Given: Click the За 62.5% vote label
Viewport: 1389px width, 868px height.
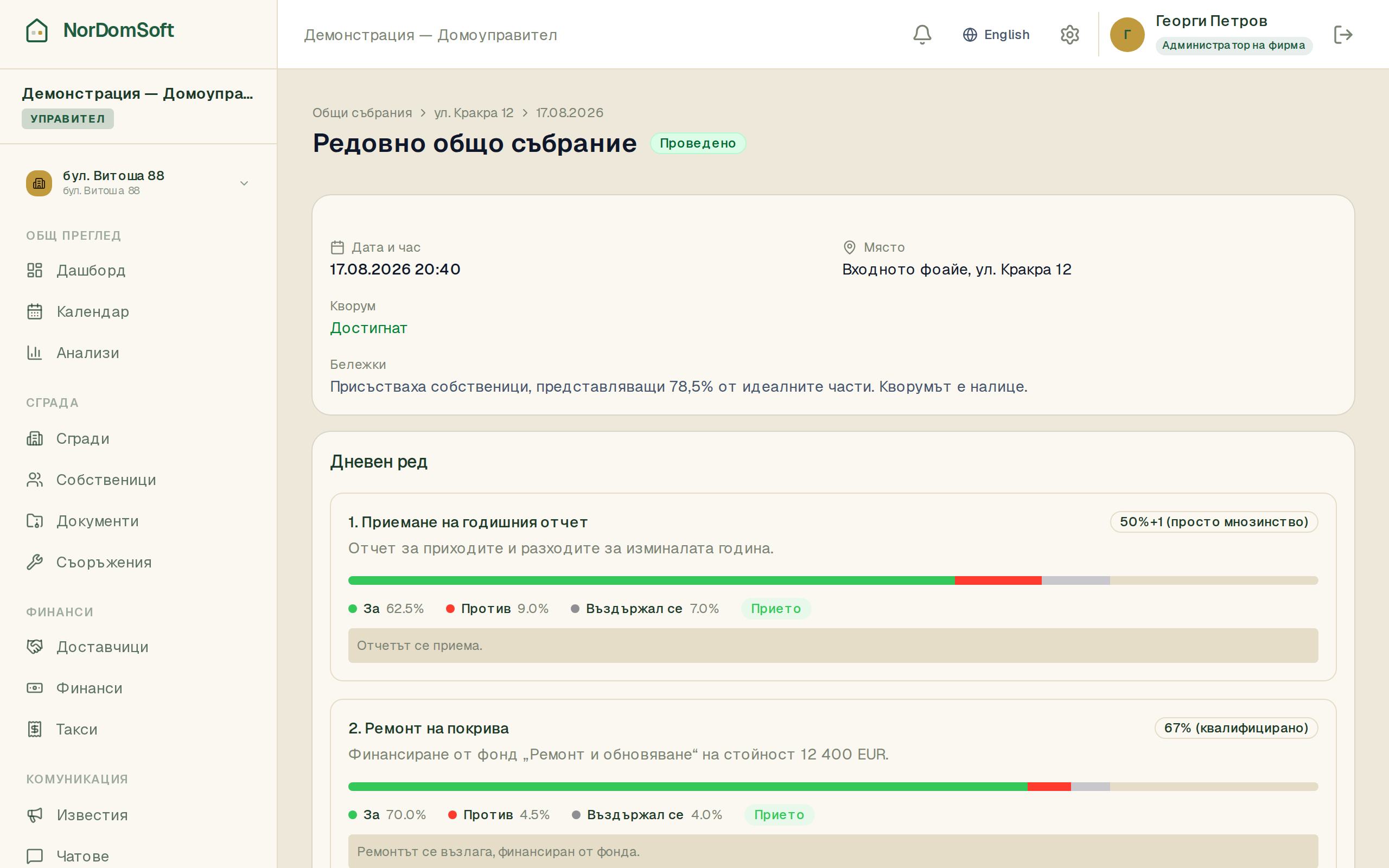Looking at the screenshot, I should 386,609.
